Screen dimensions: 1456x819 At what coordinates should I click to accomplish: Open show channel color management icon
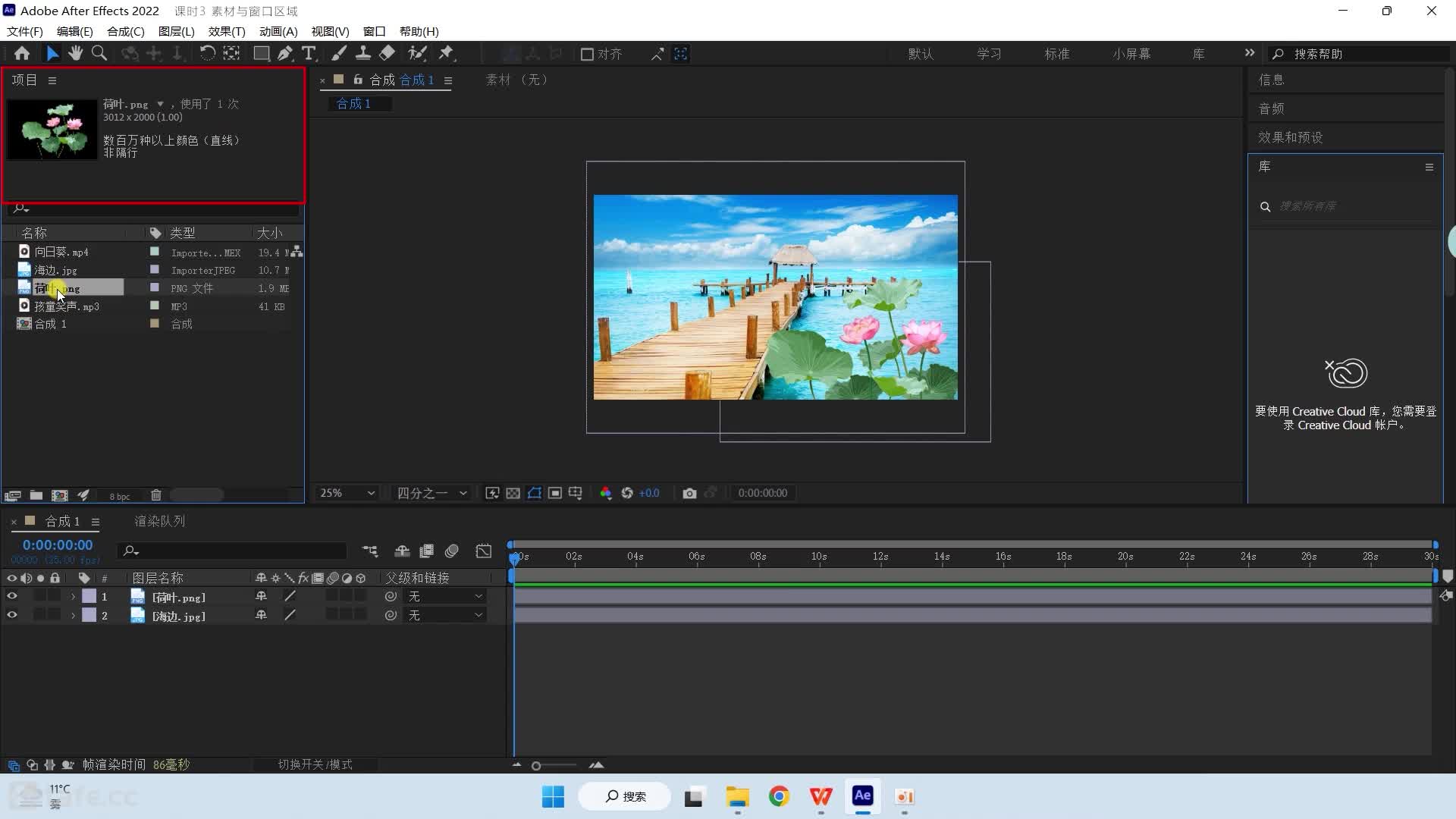605,493
